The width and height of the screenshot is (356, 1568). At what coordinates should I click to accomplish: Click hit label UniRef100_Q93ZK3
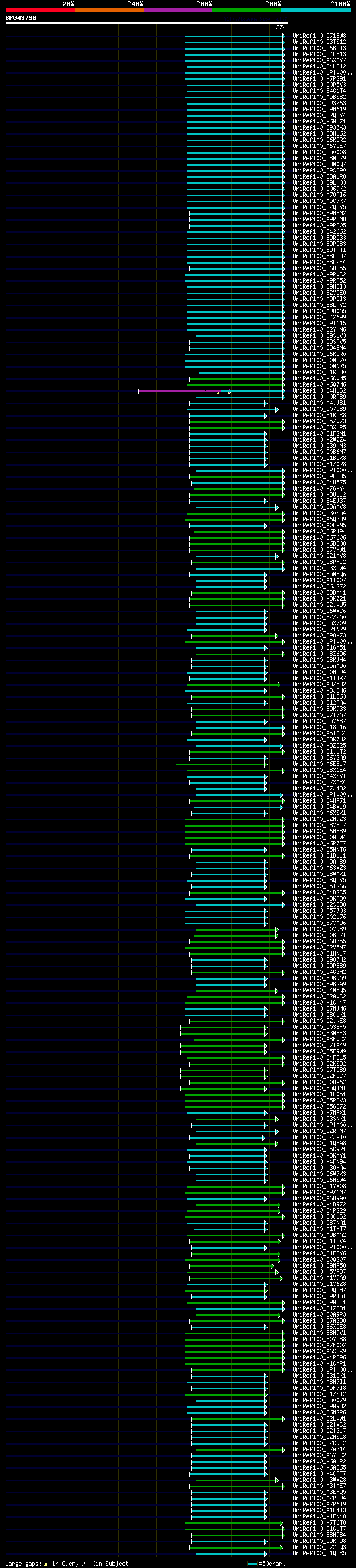pyautogui.click(x=319, y=128)
